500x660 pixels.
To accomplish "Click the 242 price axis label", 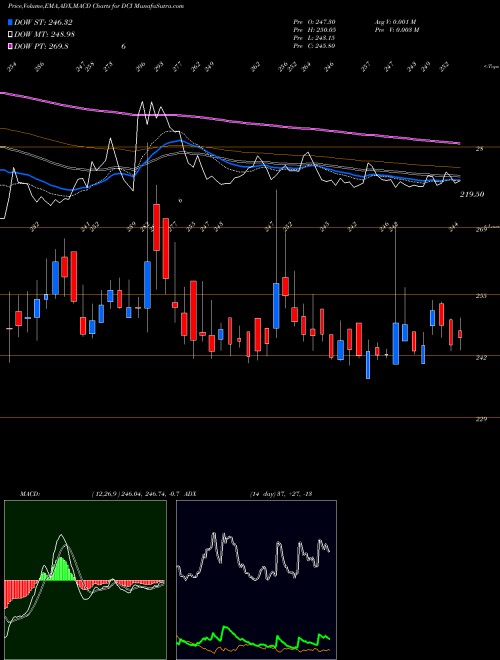I will (481, 357).
